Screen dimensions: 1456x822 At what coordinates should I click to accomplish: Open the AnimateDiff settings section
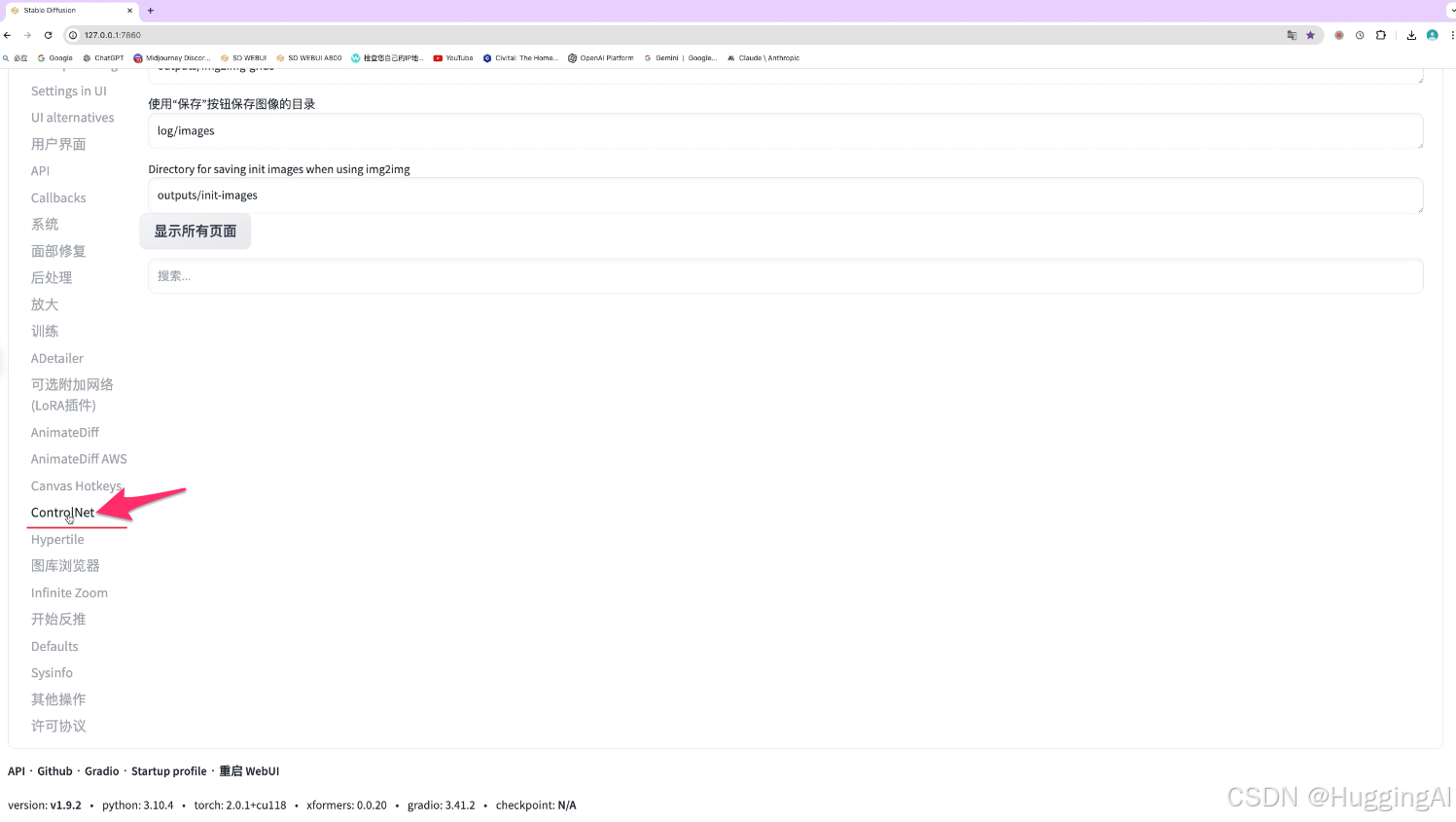(65, 433)
